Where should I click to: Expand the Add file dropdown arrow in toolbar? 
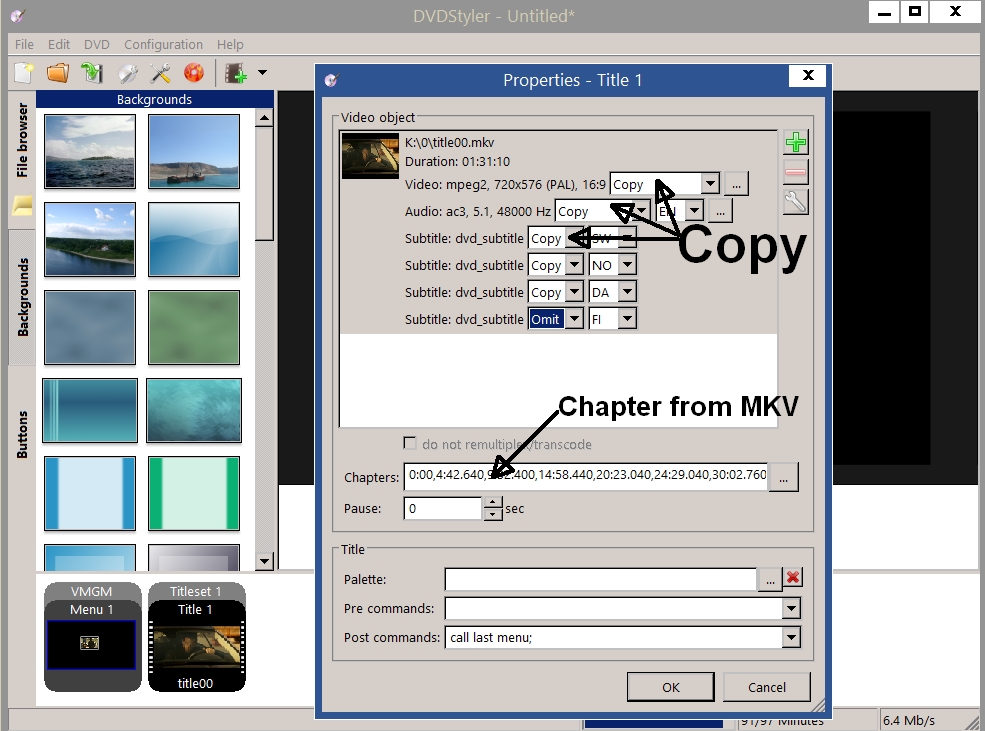click(x=263, y=73)
